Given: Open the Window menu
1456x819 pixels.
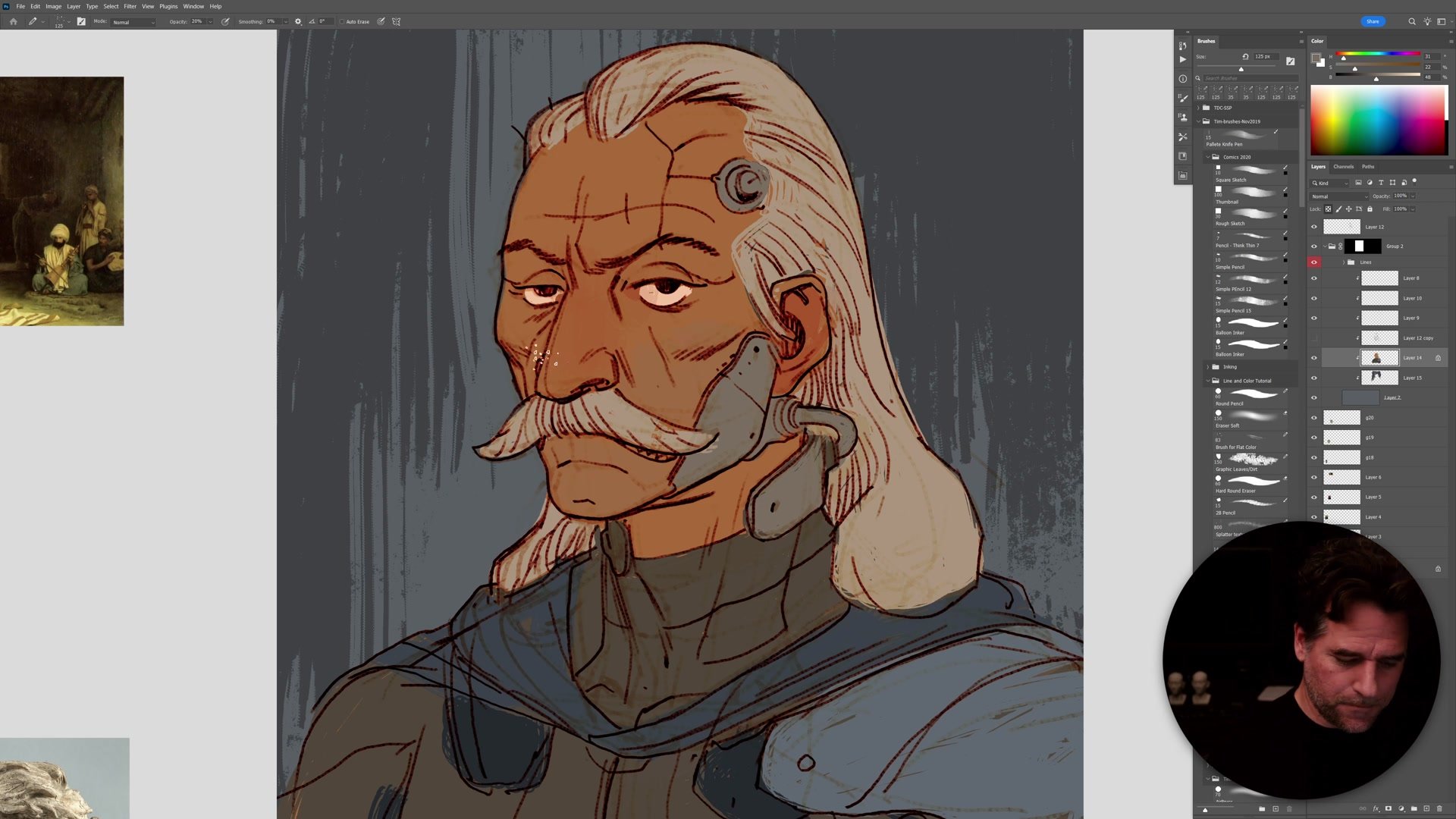Looking at the screenshot, I should pos(193,6).
